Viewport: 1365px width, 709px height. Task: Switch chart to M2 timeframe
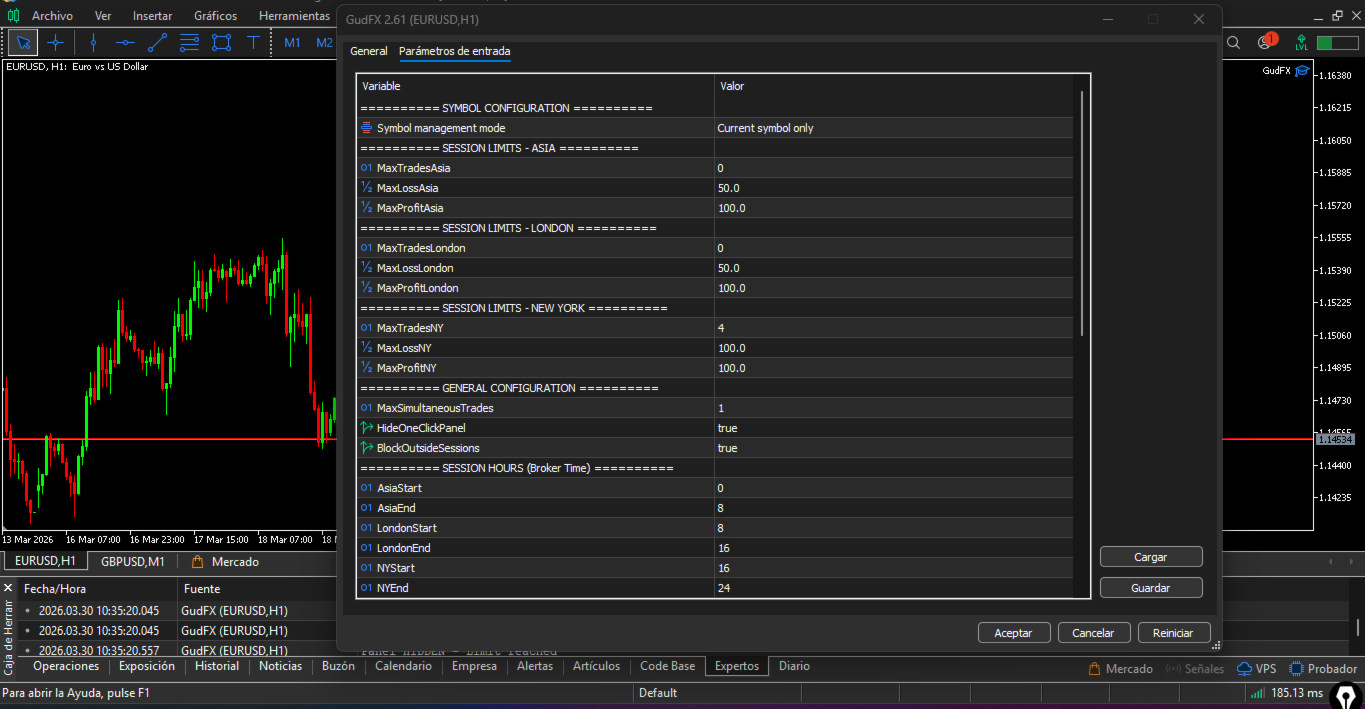tap(324, 42)
